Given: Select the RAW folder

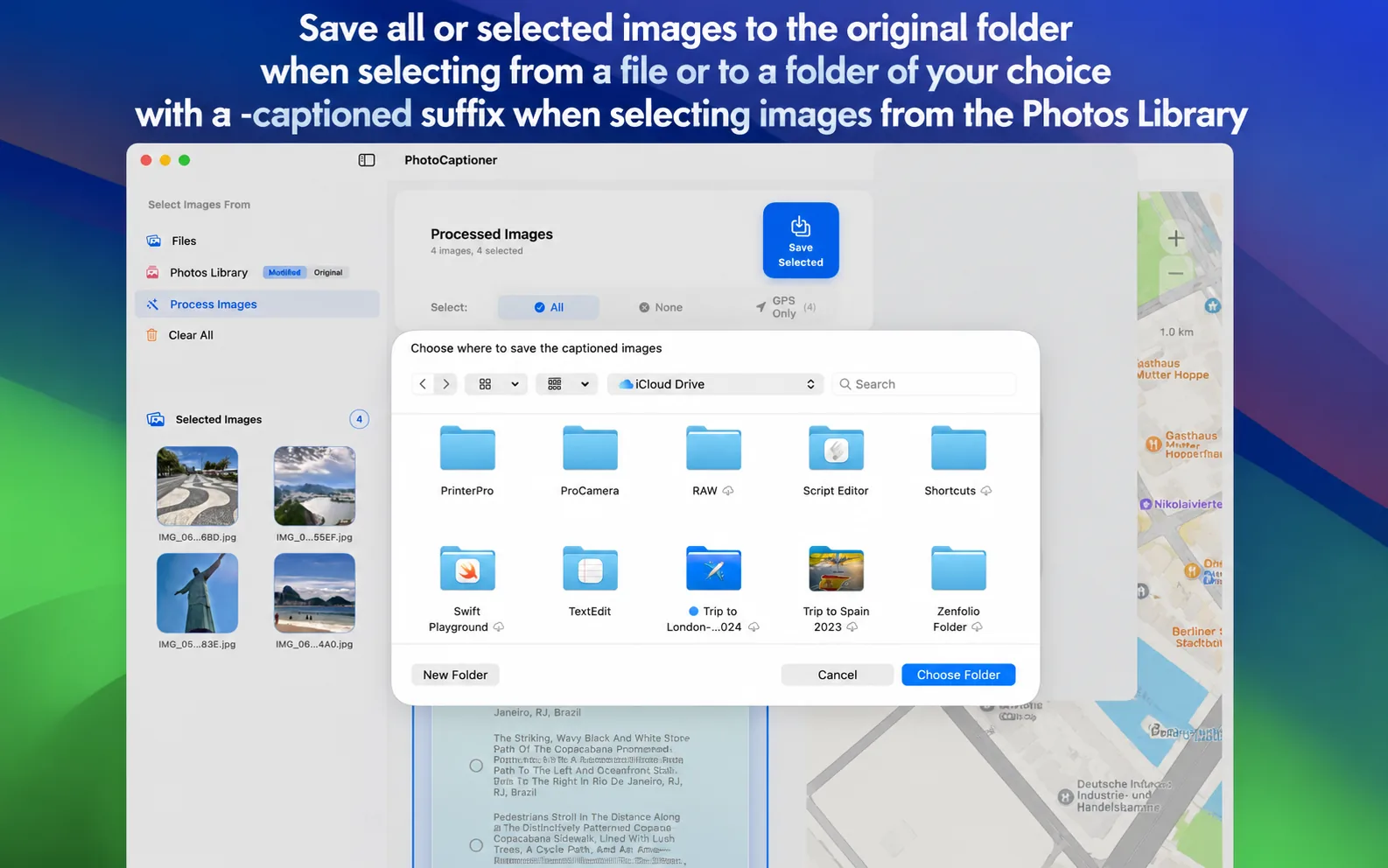Looking at the screenshot, I should click(713, 460).
